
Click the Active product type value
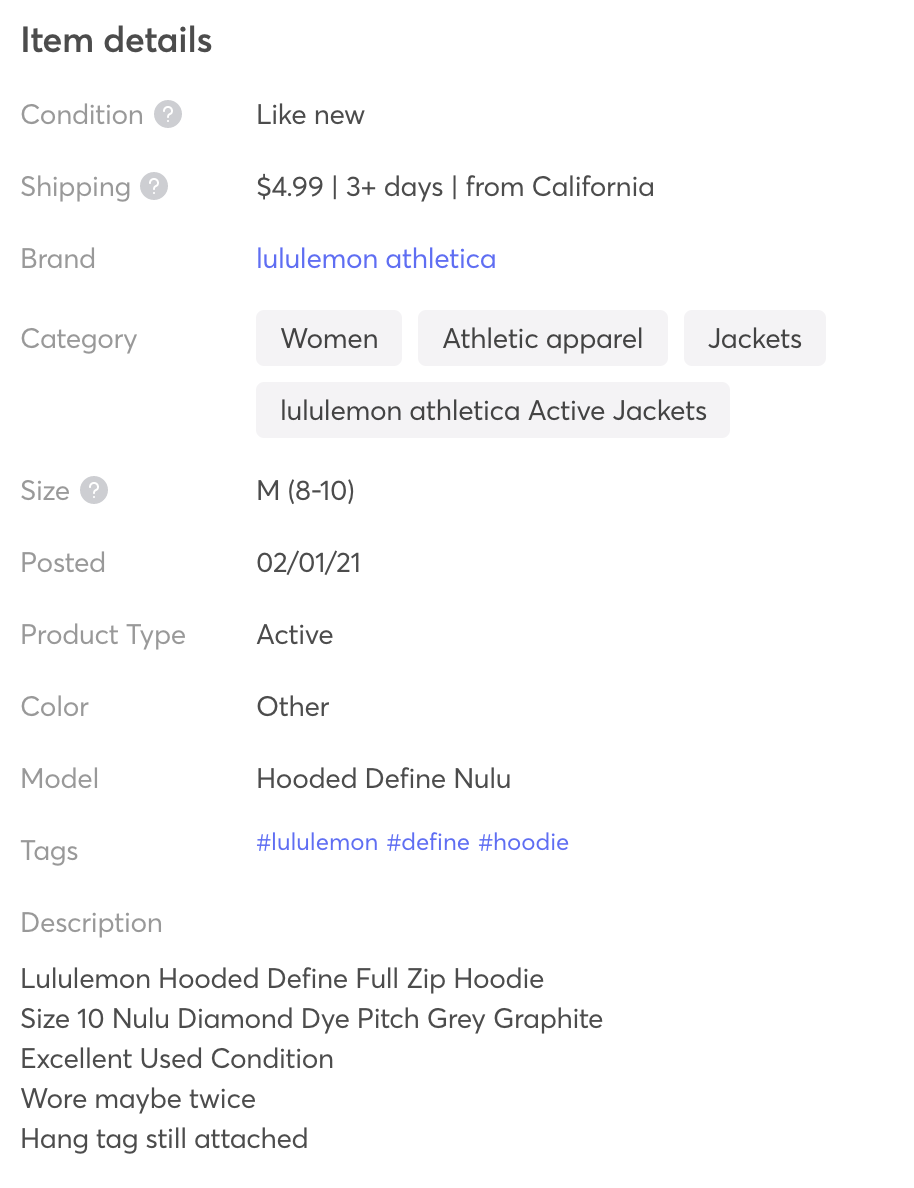pyautogui.click(x=294, y=634)
